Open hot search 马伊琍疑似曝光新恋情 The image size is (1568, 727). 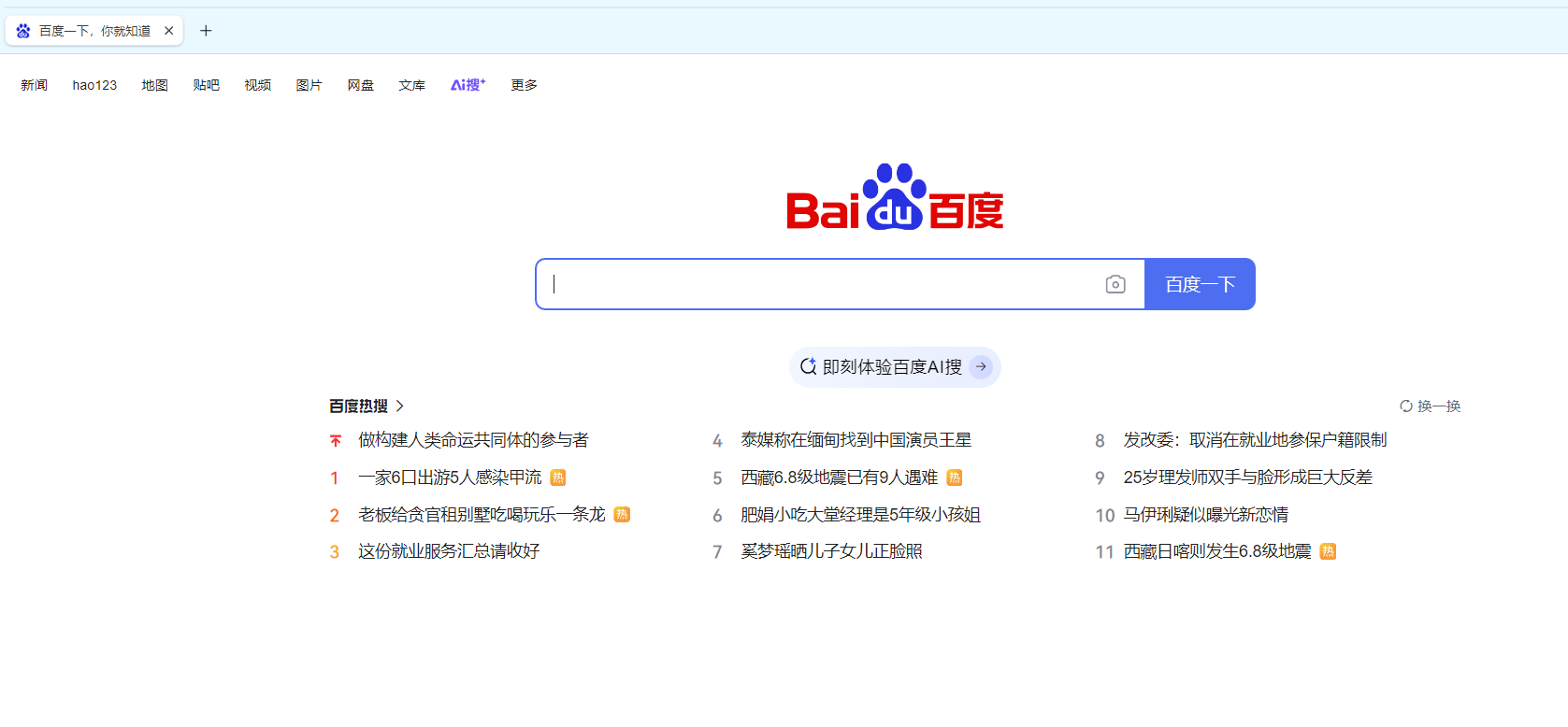click(1206, 515)
